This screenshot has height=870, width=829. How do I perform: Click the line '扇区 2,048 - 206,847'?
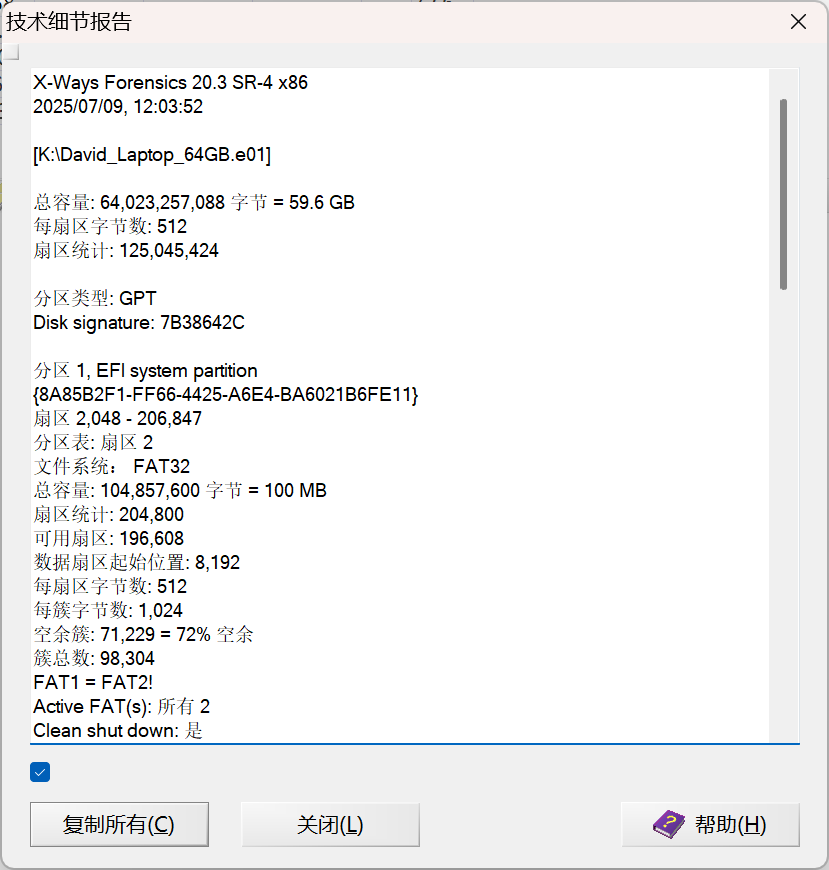click(x=118, y=418)
